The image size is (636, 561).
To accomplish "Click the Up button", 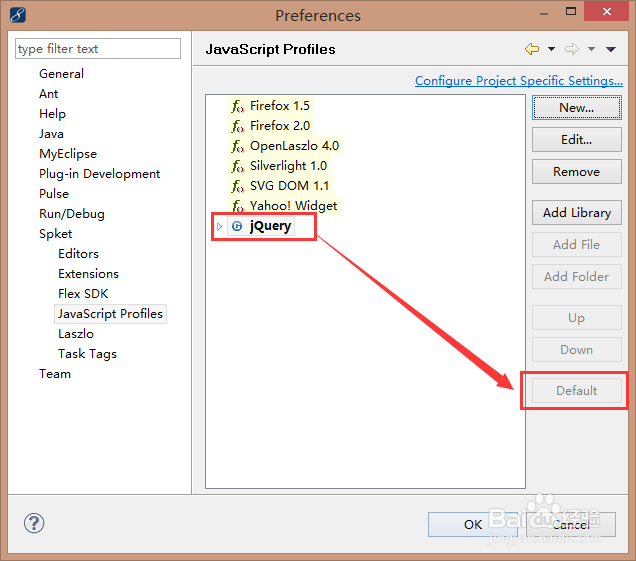I will coord(576,318).
